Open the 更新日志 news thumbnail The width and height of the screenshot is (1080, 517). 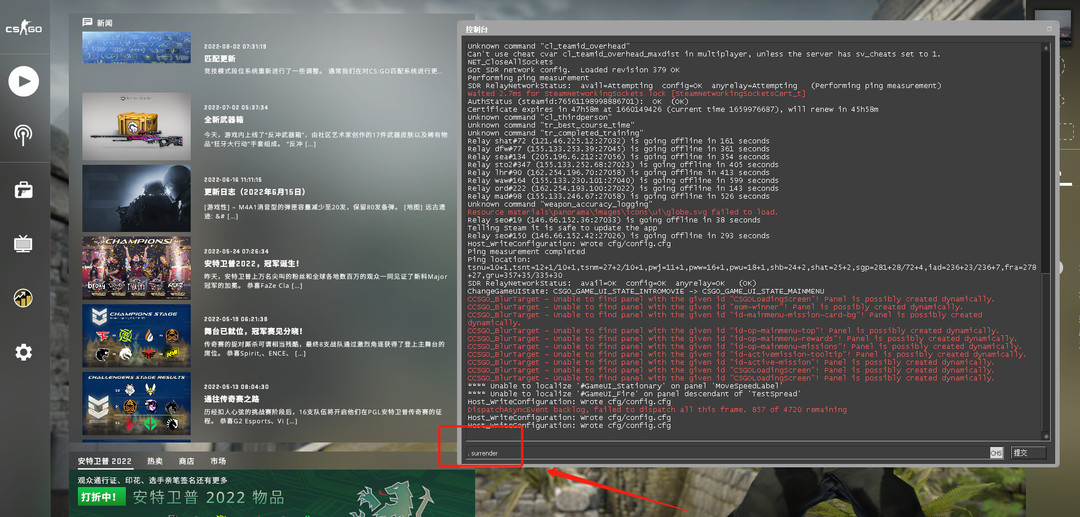pyautogui.click(x=136, y=198)
